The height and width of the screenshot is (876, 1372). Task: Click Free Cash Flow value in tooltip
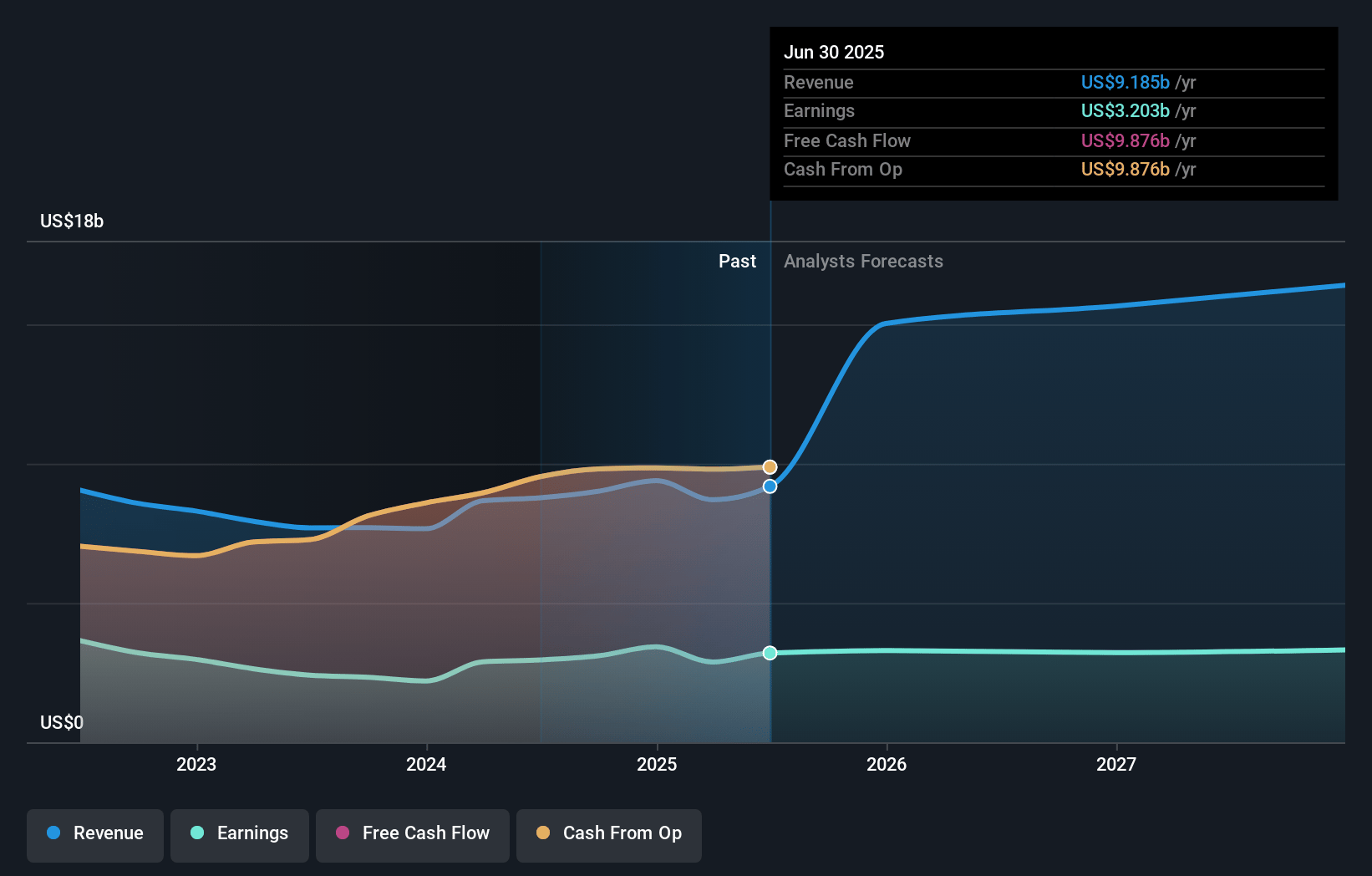tap(1126, 140)
